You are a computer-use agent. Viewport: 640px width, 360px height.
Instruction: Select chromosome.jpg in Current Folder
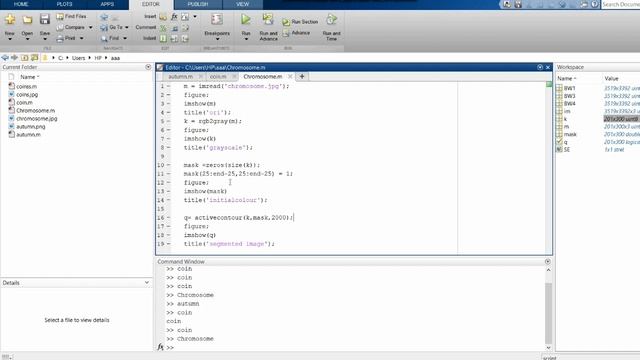37,119
